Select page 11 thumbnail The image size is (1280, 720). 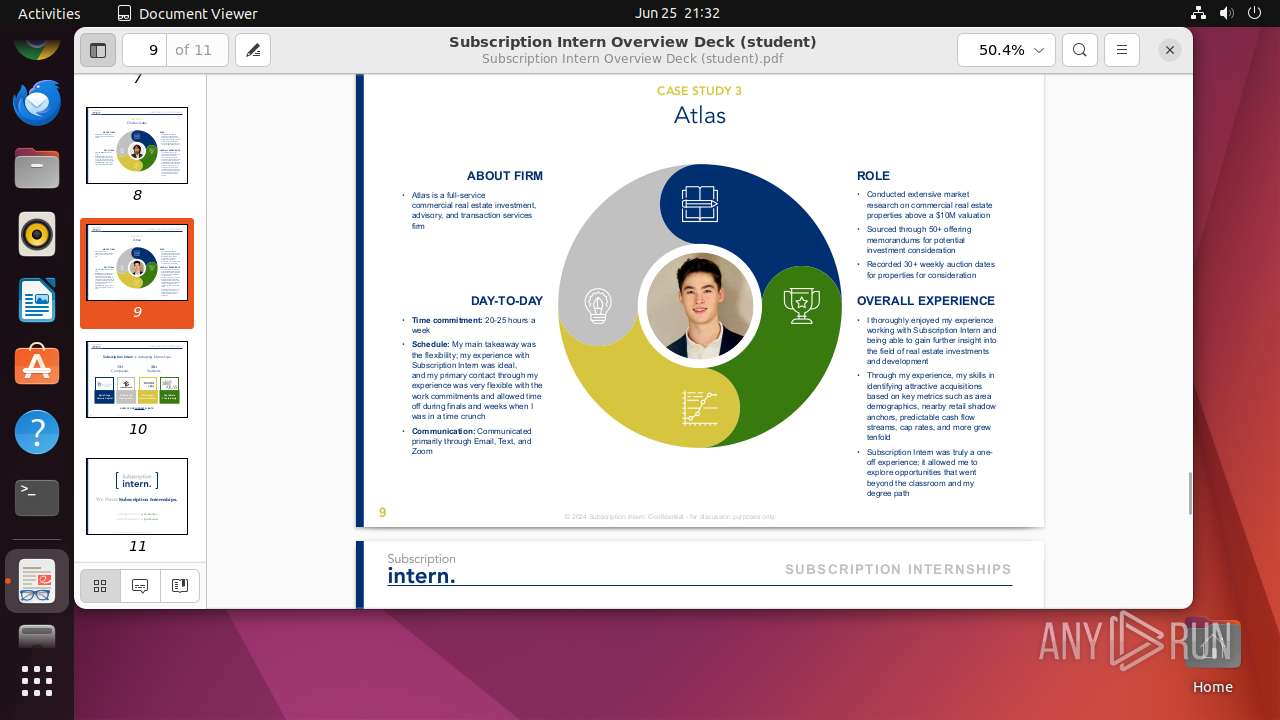(x=137, y=497)
